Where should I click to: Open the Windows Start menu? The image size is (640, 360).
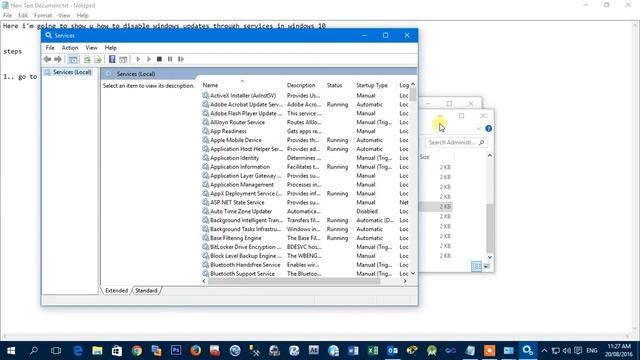coord(11,351)
